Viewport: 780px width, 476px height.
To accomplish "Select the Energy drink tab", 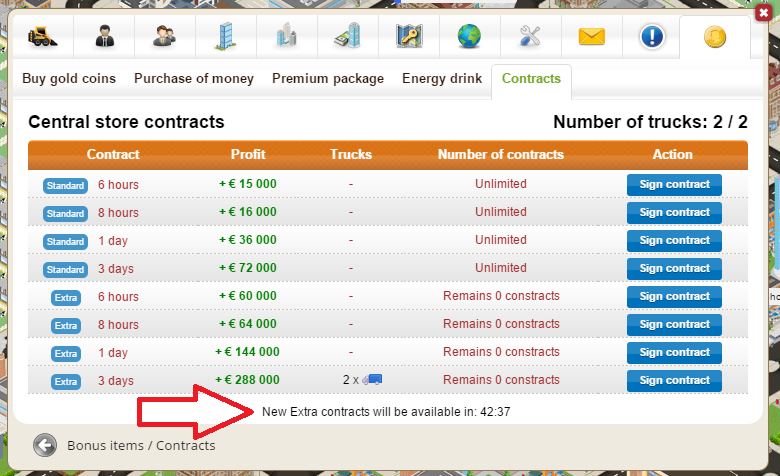I will click(442, 79).
